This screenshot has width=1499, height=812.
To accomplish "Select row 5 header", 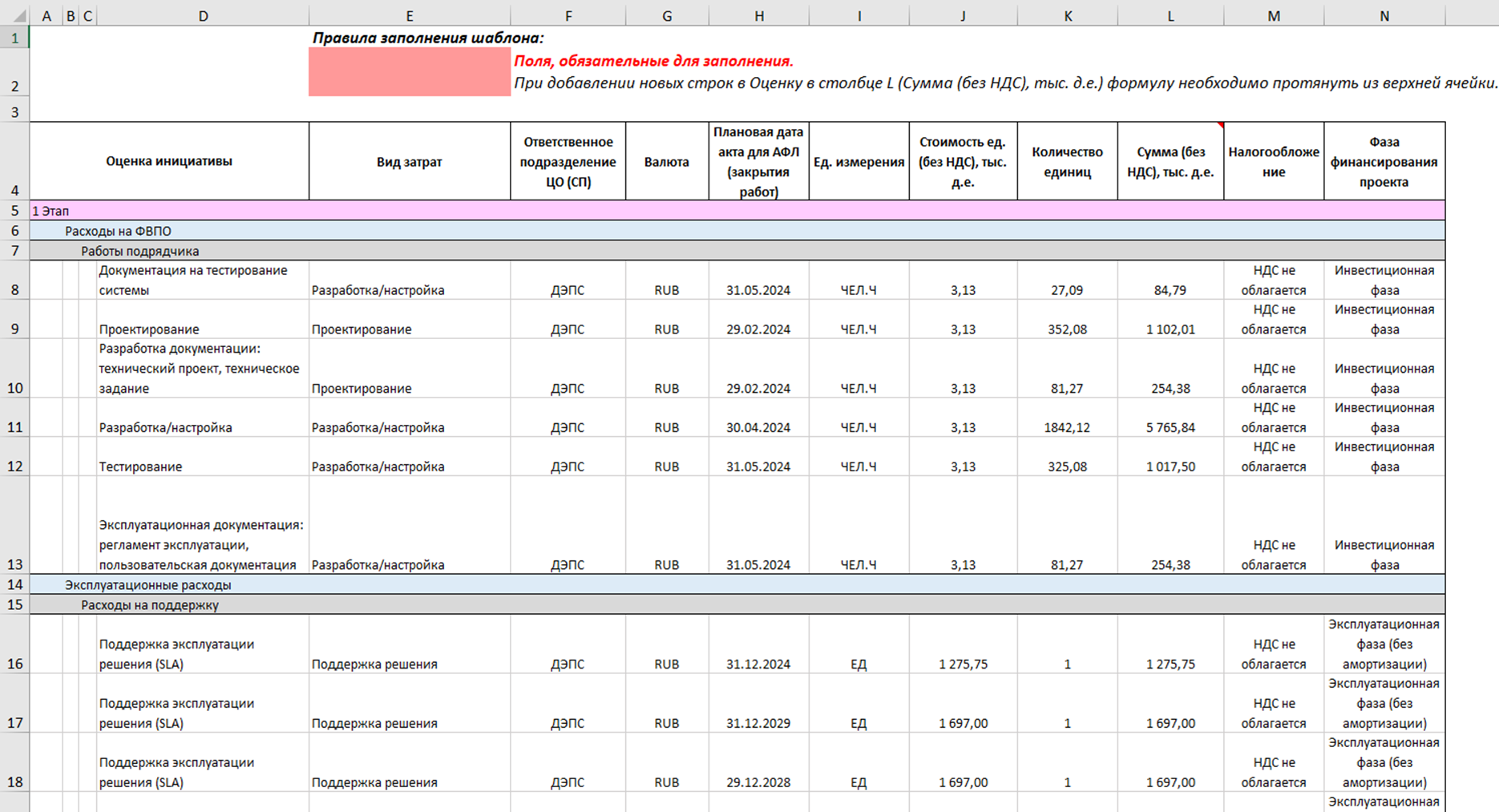I will tap(14, 211).
